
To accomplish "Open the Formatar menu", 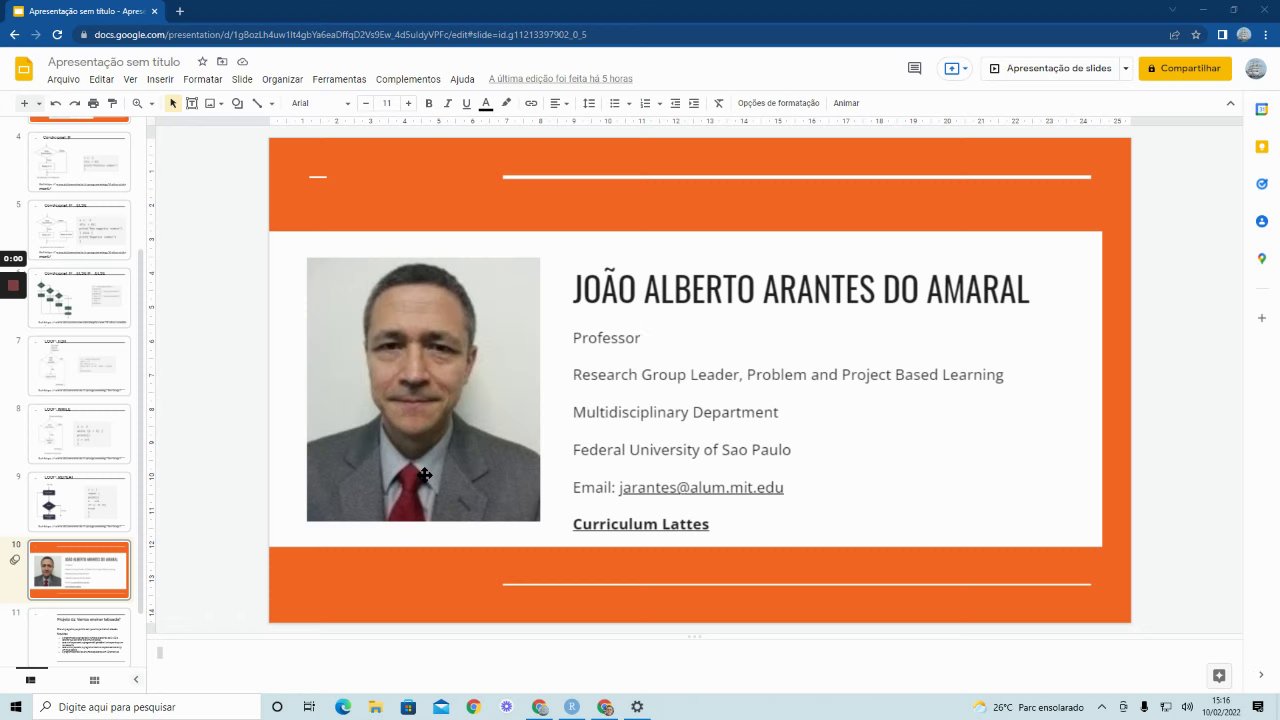I will pyautogui.click(x=203, y=79).
